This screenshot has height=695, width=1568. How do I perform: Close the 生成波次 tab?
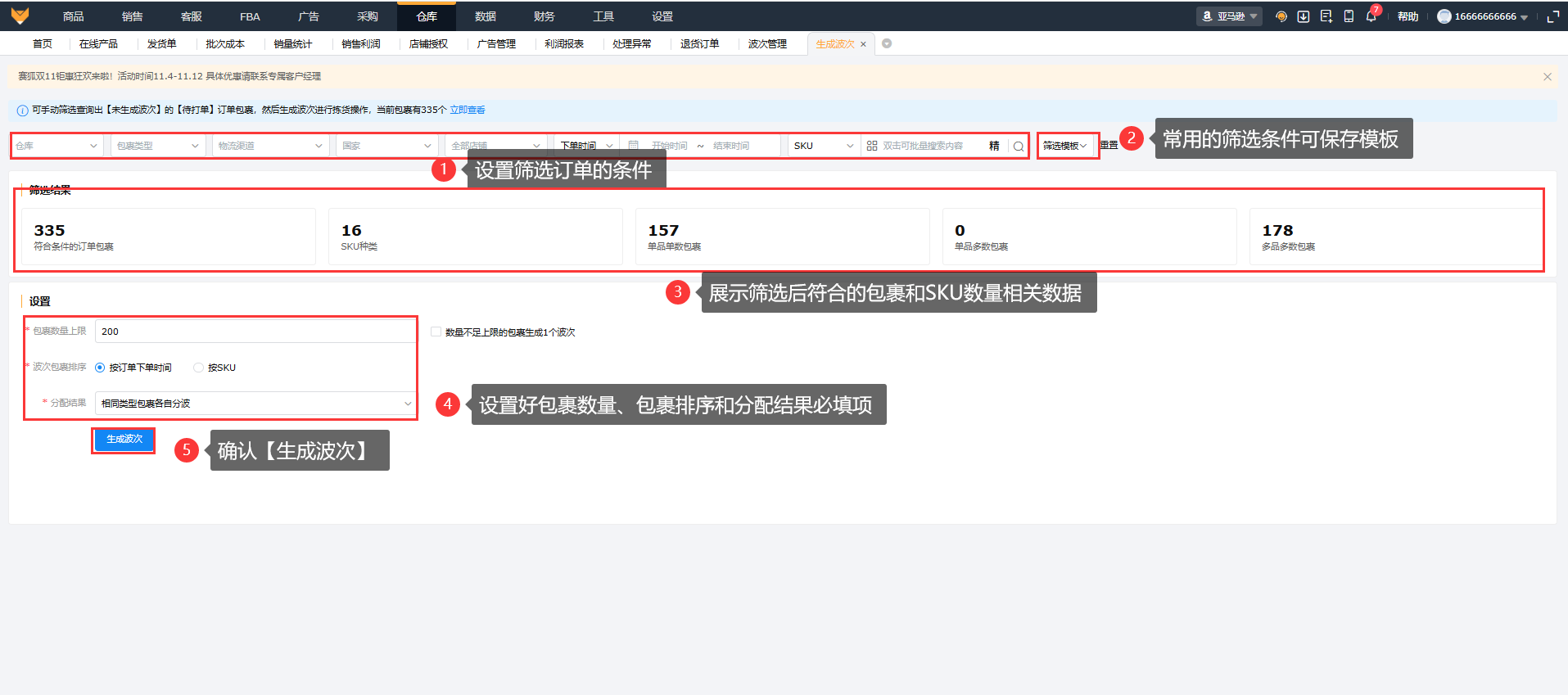coord(863,44)
